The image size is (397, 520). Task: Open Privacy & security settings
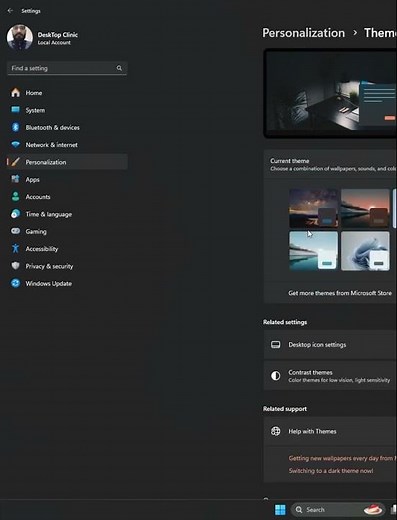pos(67,266)
